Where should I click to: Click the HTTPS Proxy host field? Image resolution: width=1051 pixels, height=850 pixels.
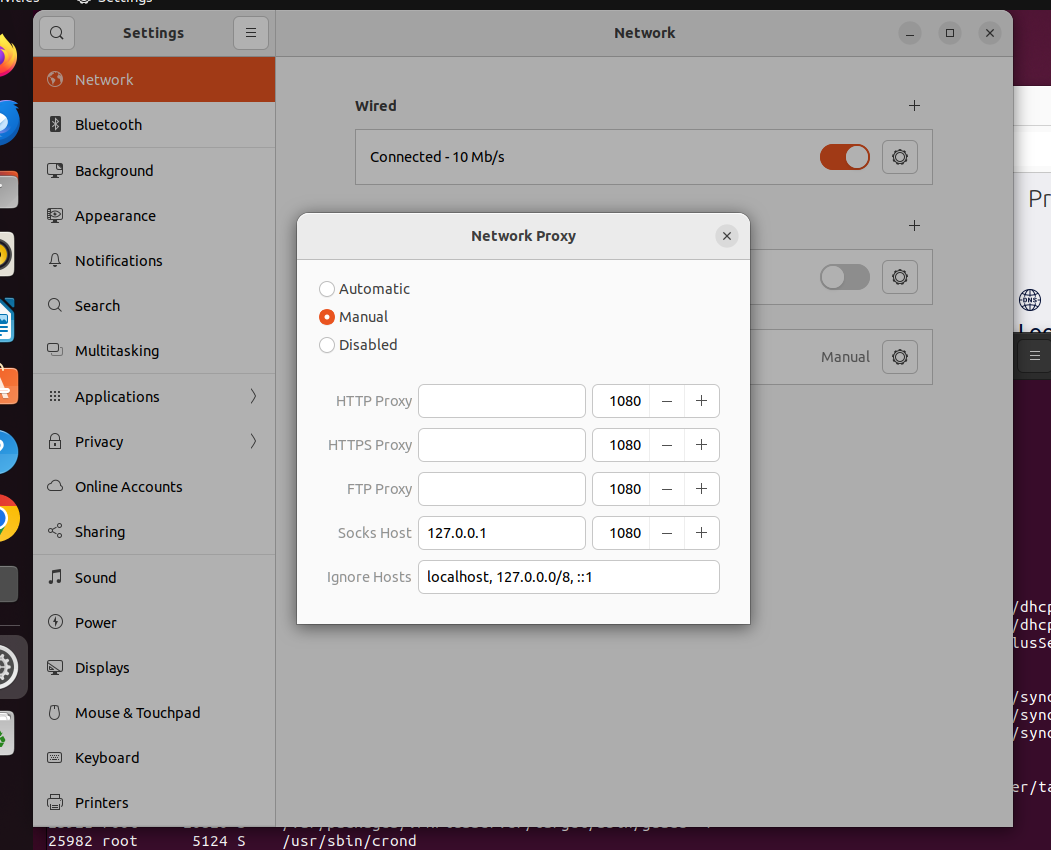(502, 445)
